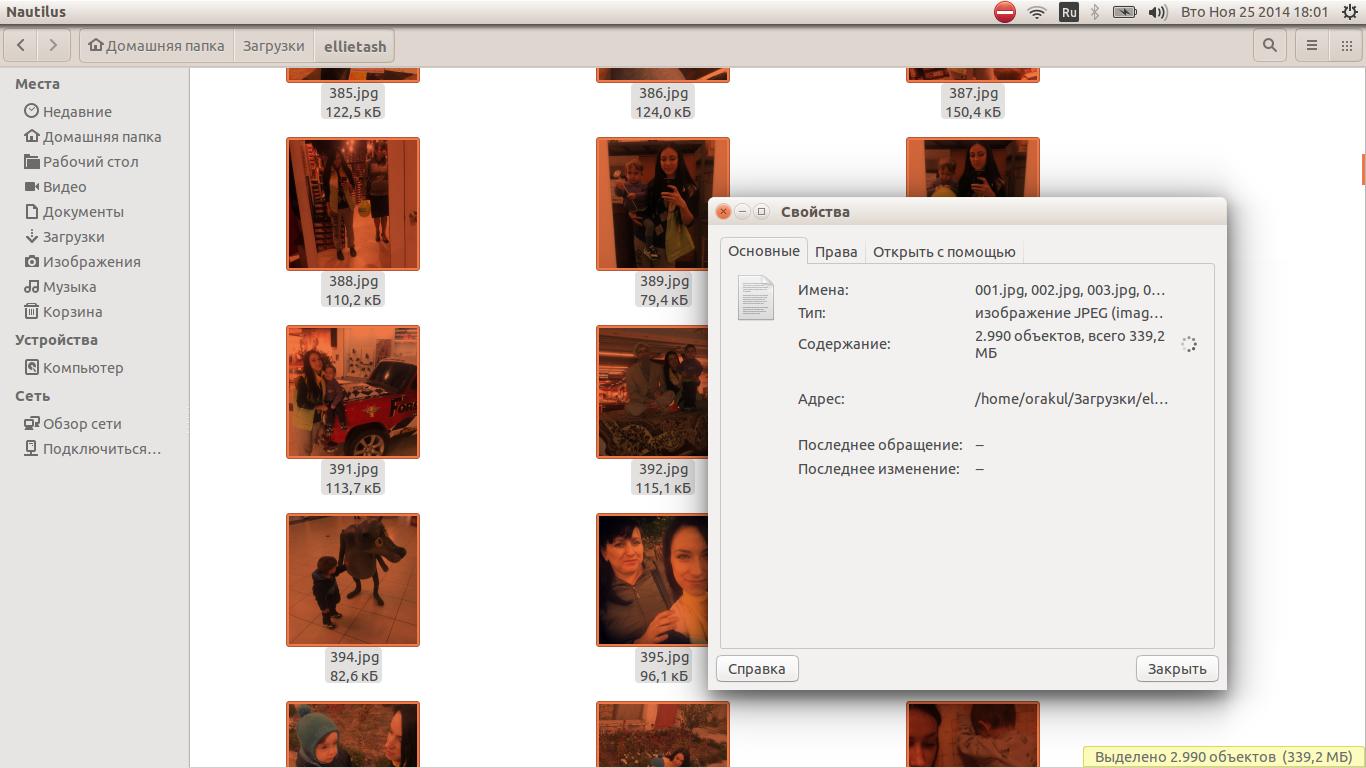Open the system gear menu
Viewport: 1366px width, 768px height.
pos(1349,12)
